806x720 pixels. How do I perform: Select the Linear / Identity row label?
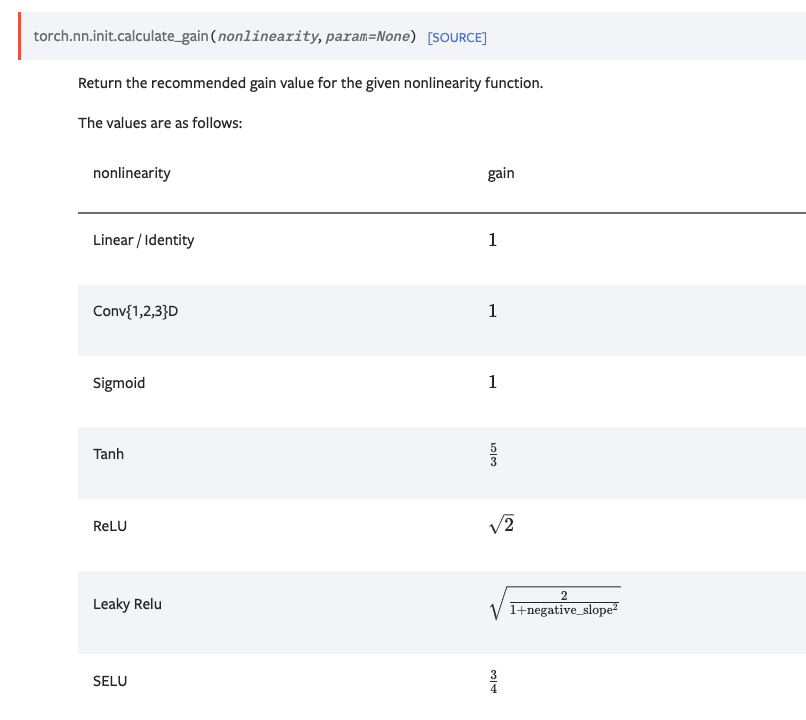click(143, 240)
